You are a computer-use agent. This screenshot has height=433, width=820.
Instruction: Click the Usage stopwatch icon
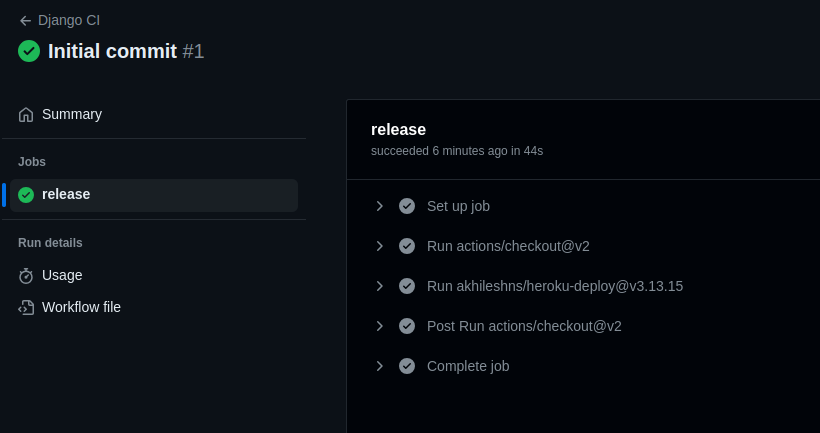coord(26,276)
